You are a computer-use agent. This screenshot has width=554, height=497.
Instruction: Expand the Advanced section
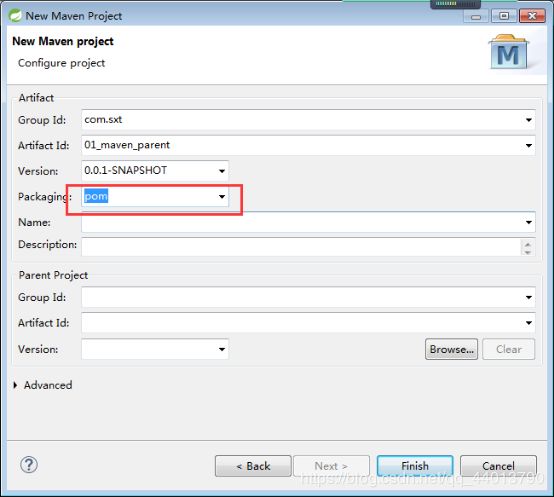pos(15,385)
